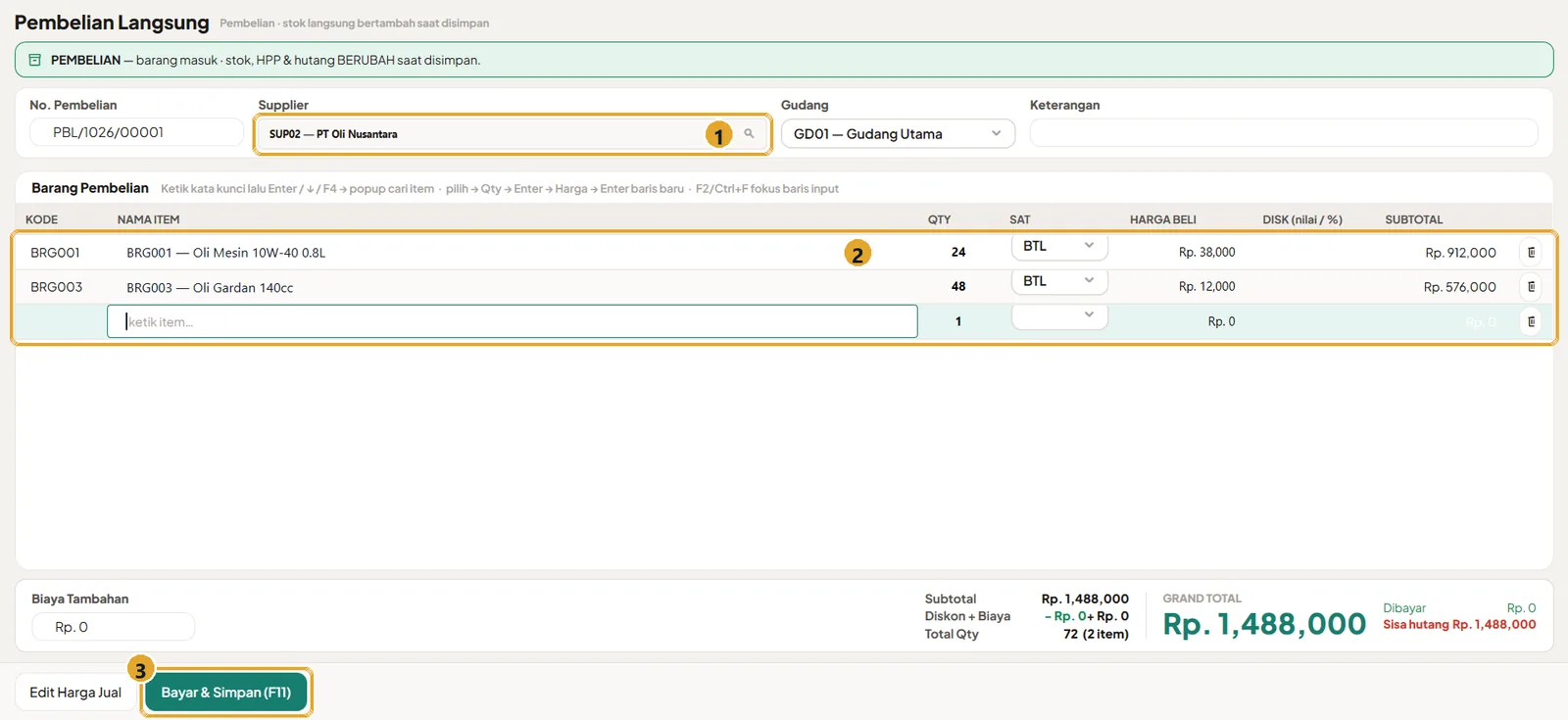Click the Rp. 0 price in new row
The width and height of the screenshot is (1568, 720).
pyautogui.click(x=1221, y=321)
